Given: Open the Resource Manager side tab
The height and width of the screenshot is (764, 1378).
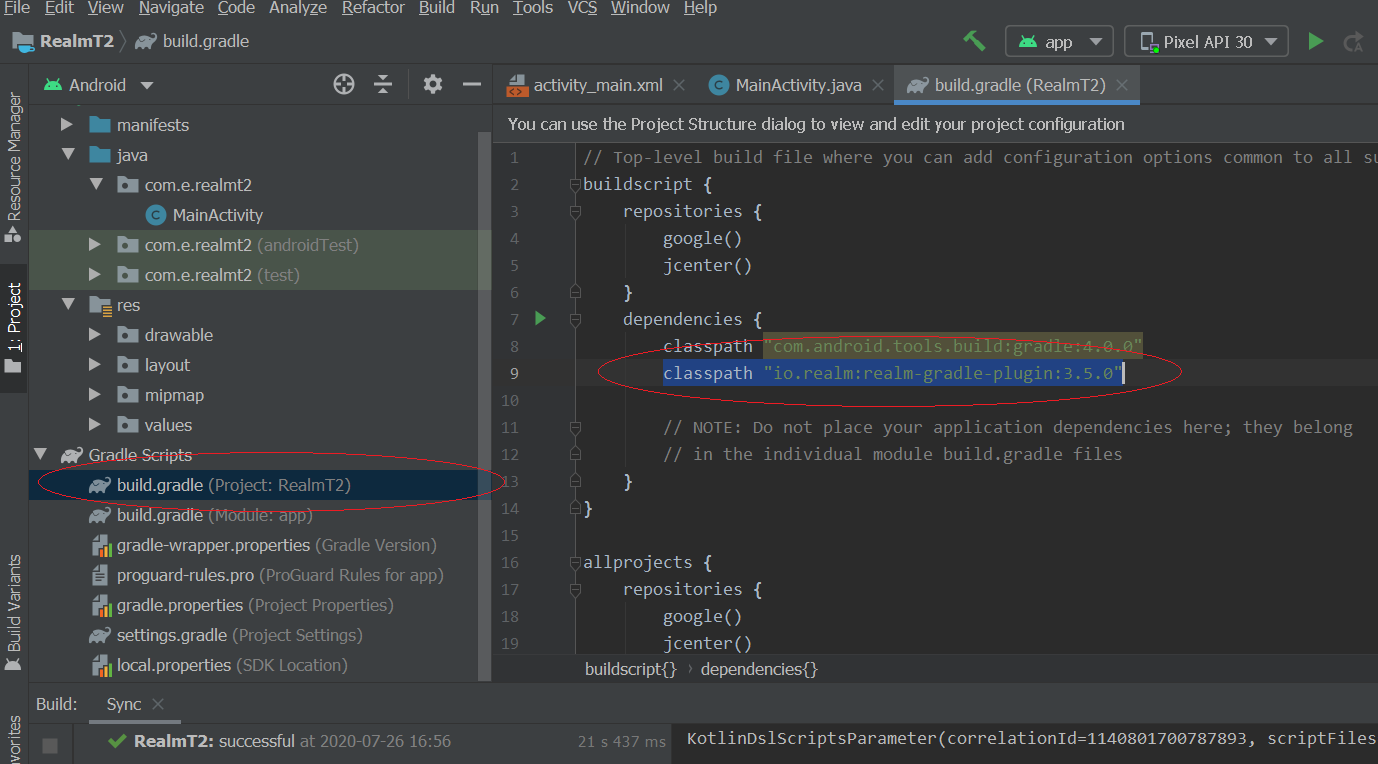Looking at the screenshot, I should point(13,167).
